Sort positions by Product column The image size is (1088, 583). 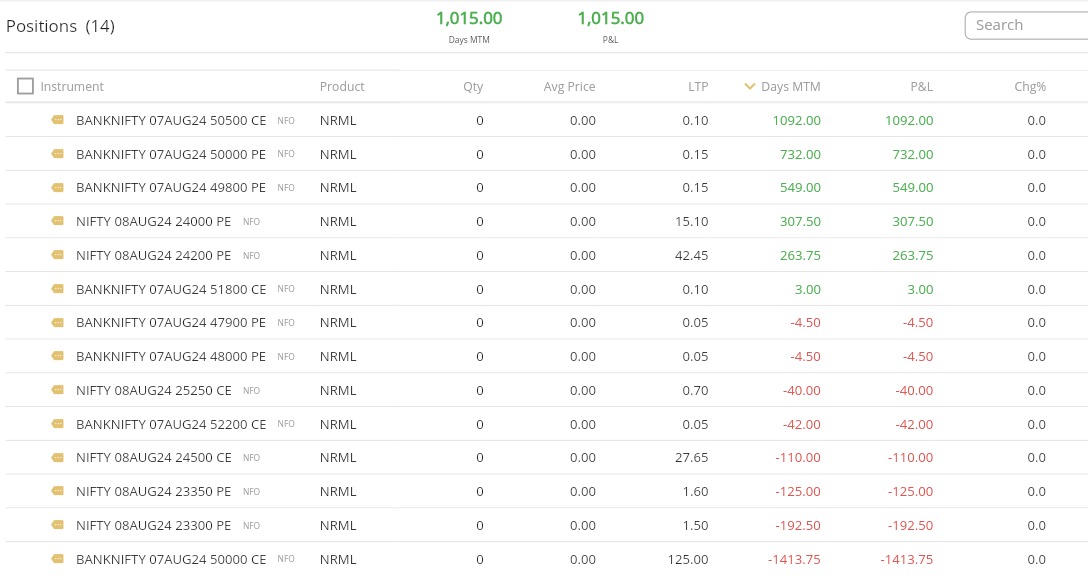point(342,87)
